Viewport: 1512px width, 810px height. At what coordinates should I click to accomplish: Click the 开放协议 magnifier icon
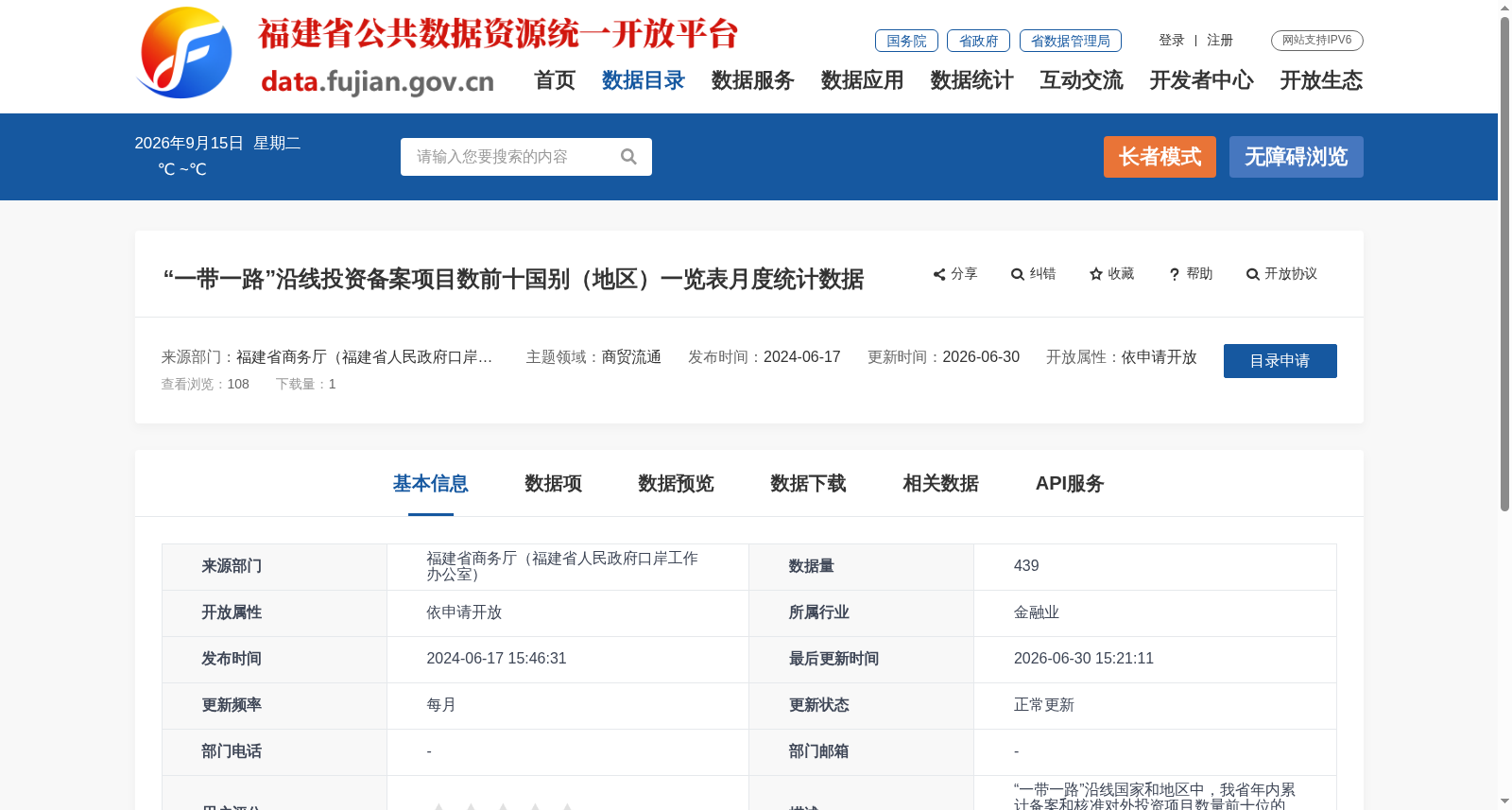click(x=1253, y=274)
